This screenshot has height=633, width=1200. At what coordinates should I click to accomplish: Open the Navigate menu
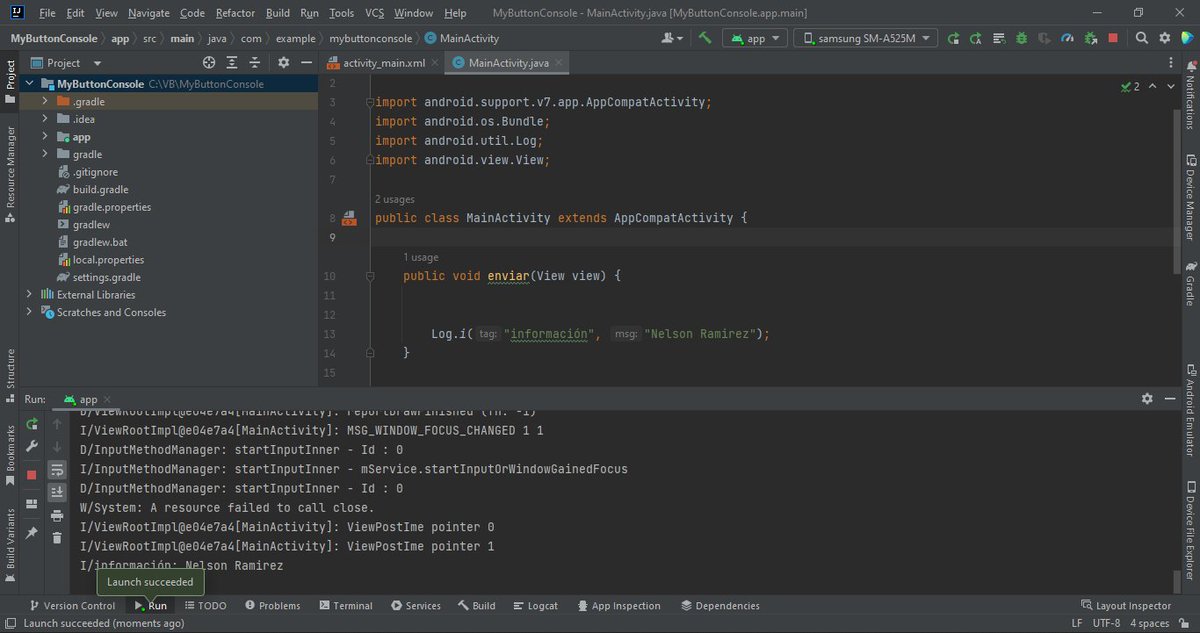tap(149, 13)
